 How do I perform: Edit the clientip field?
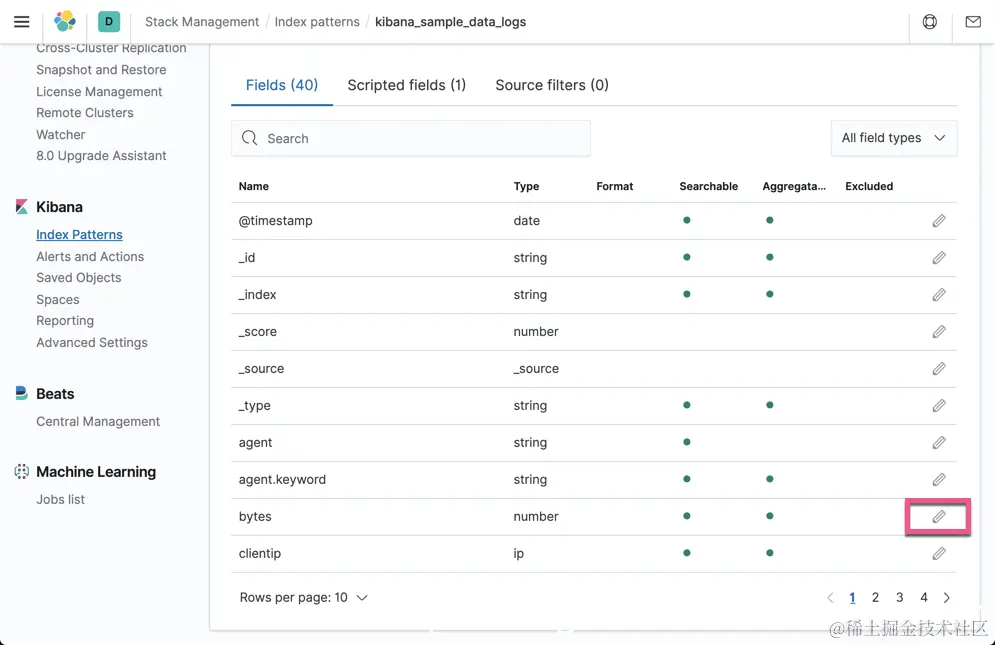coord(939,553)
